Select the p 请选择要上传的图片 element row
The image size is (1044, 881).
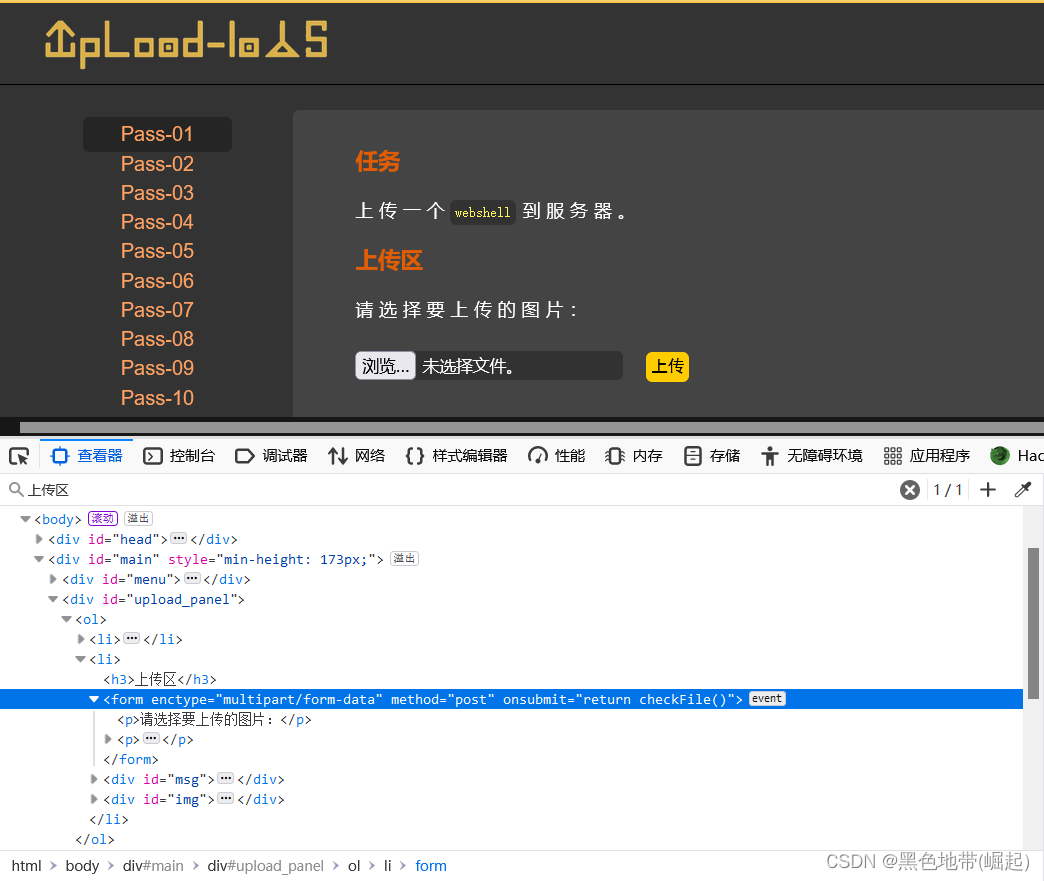tap(511, 719)
